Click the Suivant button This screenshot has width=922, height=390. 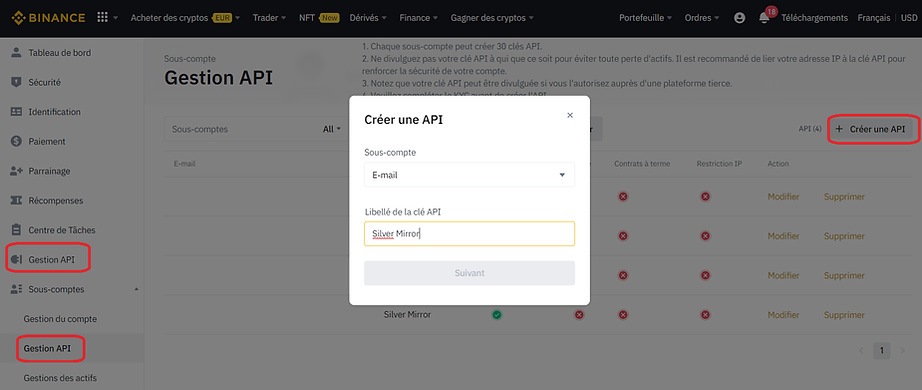(x=469, y=273)
